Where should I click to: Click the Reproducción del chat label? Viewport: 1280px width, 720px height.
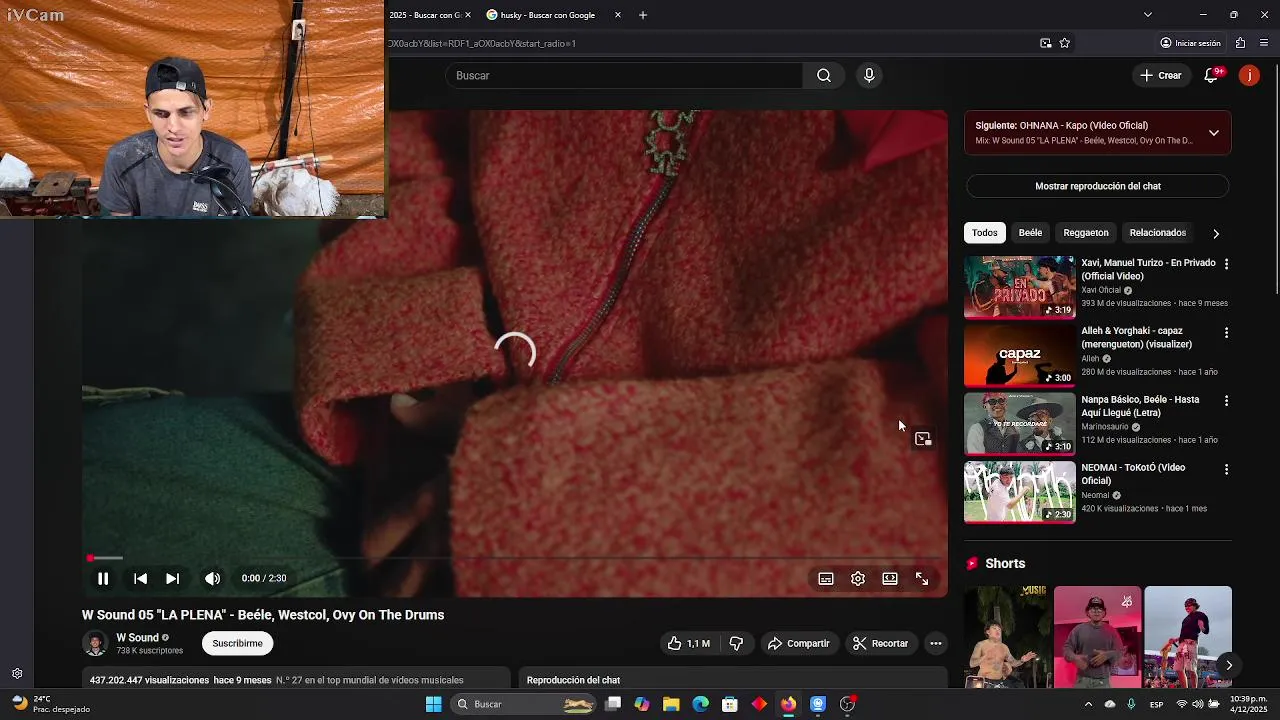(x=573, y=680)
